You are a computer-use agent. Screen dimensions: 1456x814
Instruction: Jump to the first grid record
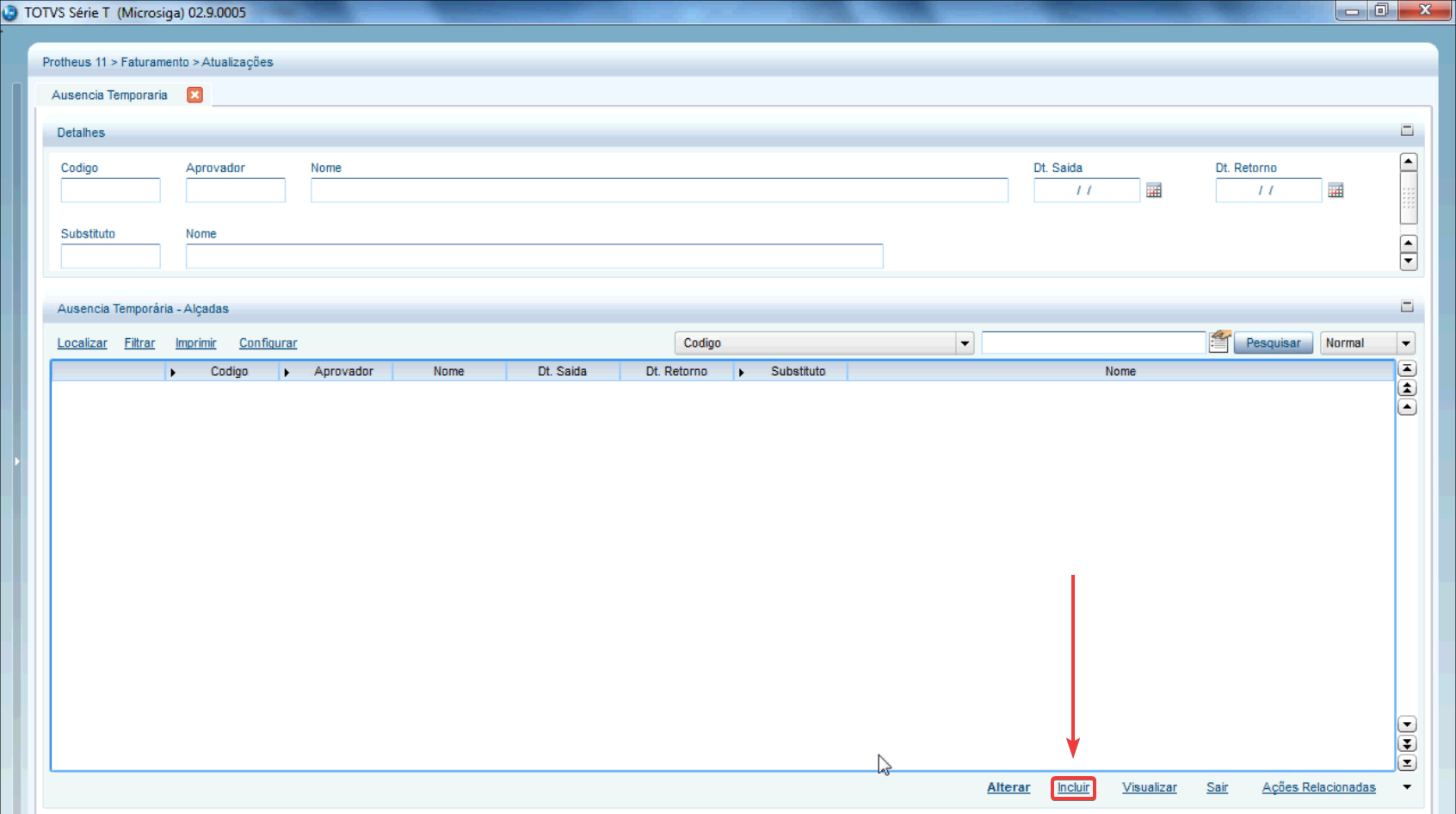(x=1407, y=368)
